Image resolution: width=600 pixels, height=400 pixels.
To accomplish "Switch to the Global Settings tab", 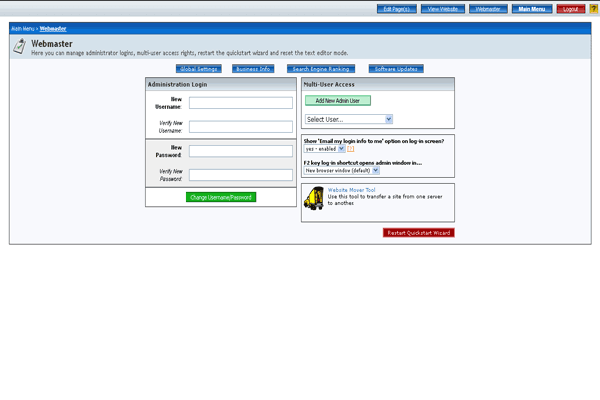I will (x=198, y=69).
